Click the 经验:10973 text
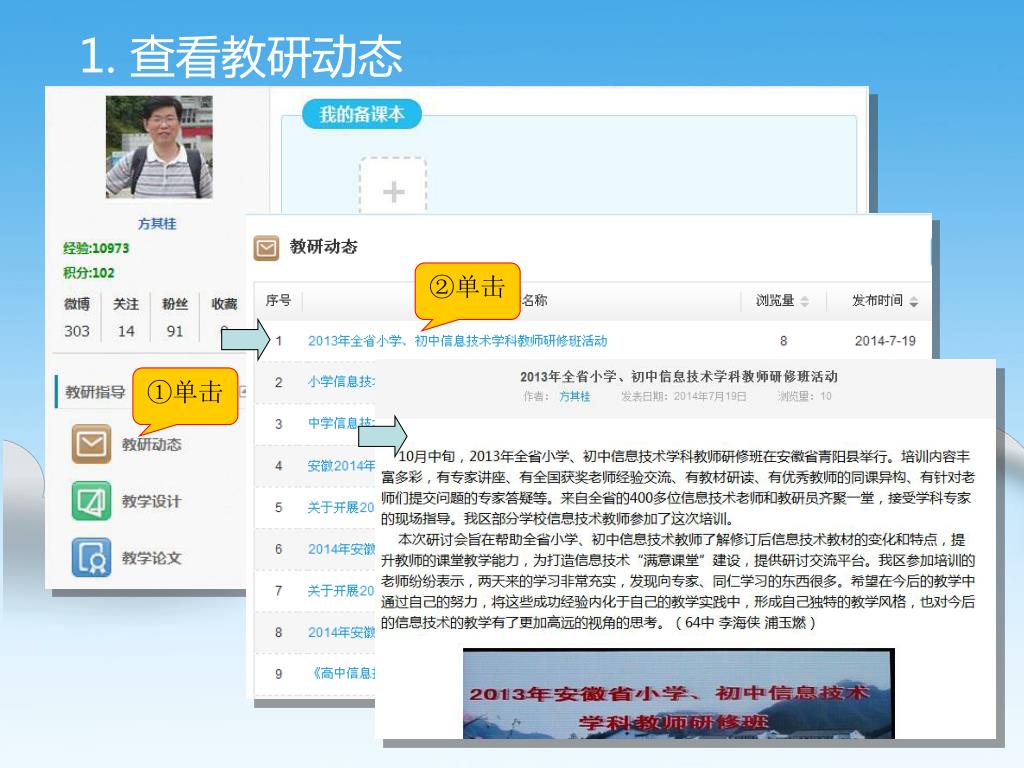This screenshot has height=768, width=1024. point(96,248)
